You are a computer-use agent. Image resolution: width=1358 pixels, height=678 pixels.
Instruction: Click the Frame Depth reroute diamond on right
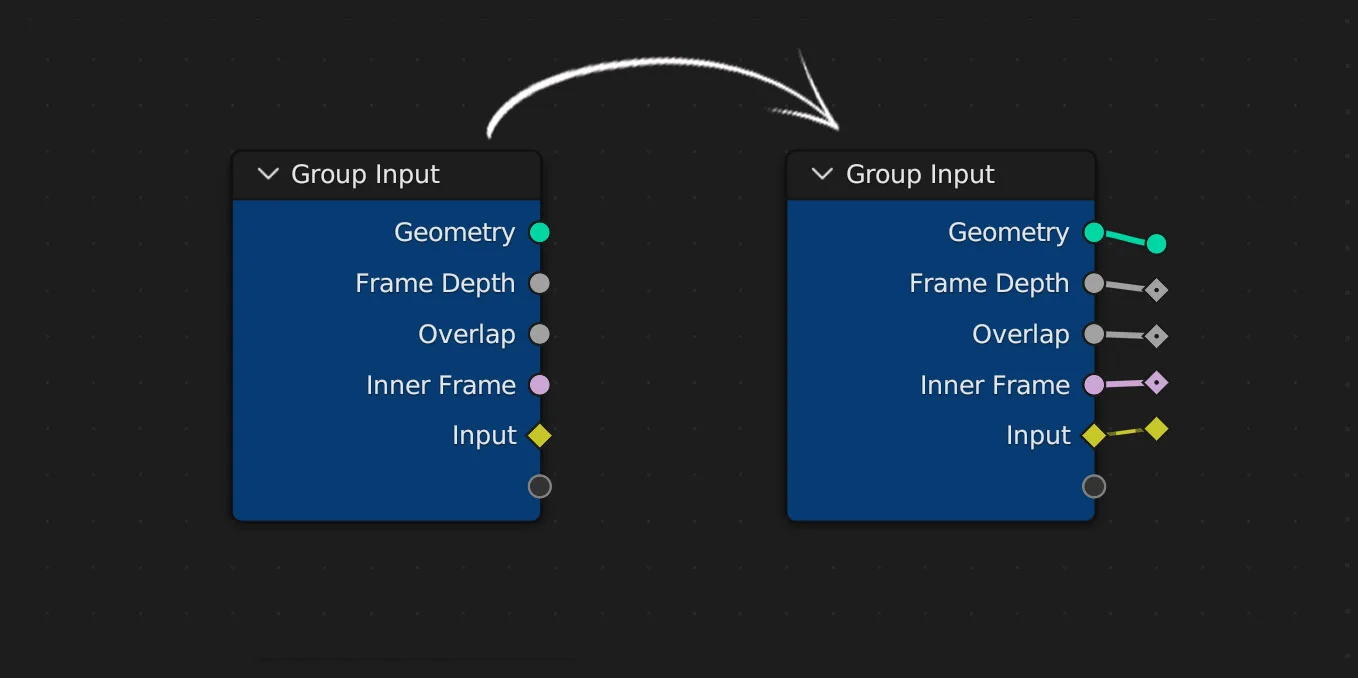coord(1156,289)
